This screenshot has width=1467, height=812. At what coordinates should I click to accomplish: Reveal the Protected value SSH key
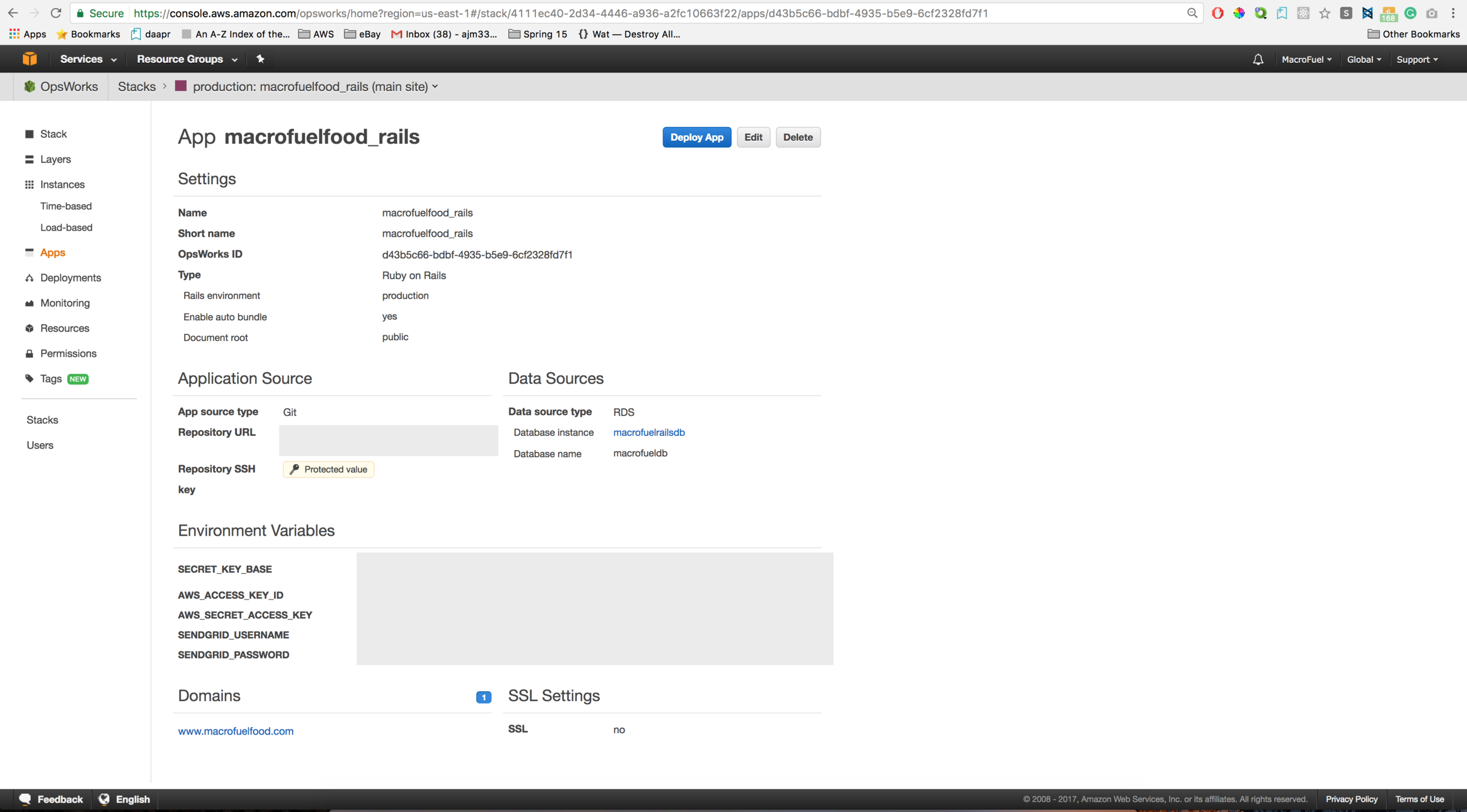[x=329, y=469]
